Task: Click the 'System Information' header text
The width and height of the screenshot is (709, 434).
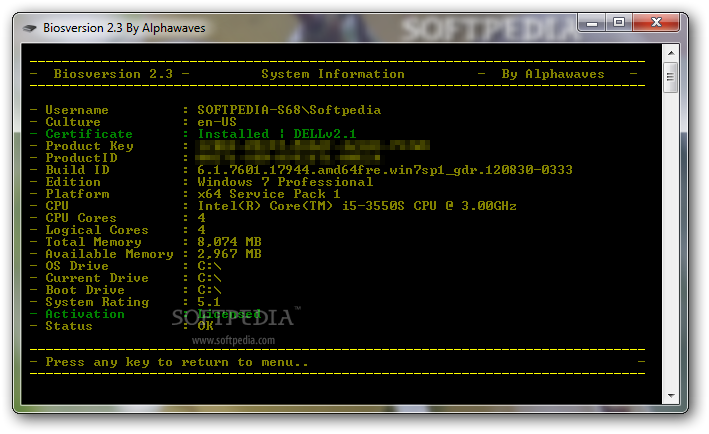Action: (333, 74)
